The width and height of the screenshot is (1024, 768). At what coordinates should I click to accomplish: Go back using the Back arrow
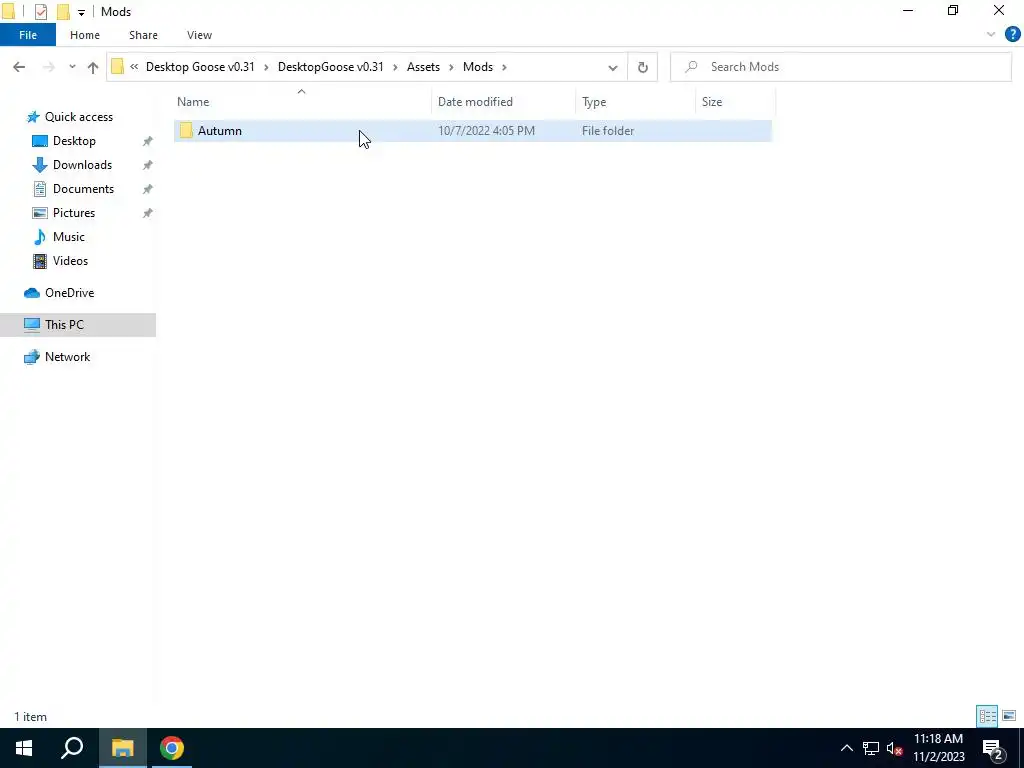point(19,67)
